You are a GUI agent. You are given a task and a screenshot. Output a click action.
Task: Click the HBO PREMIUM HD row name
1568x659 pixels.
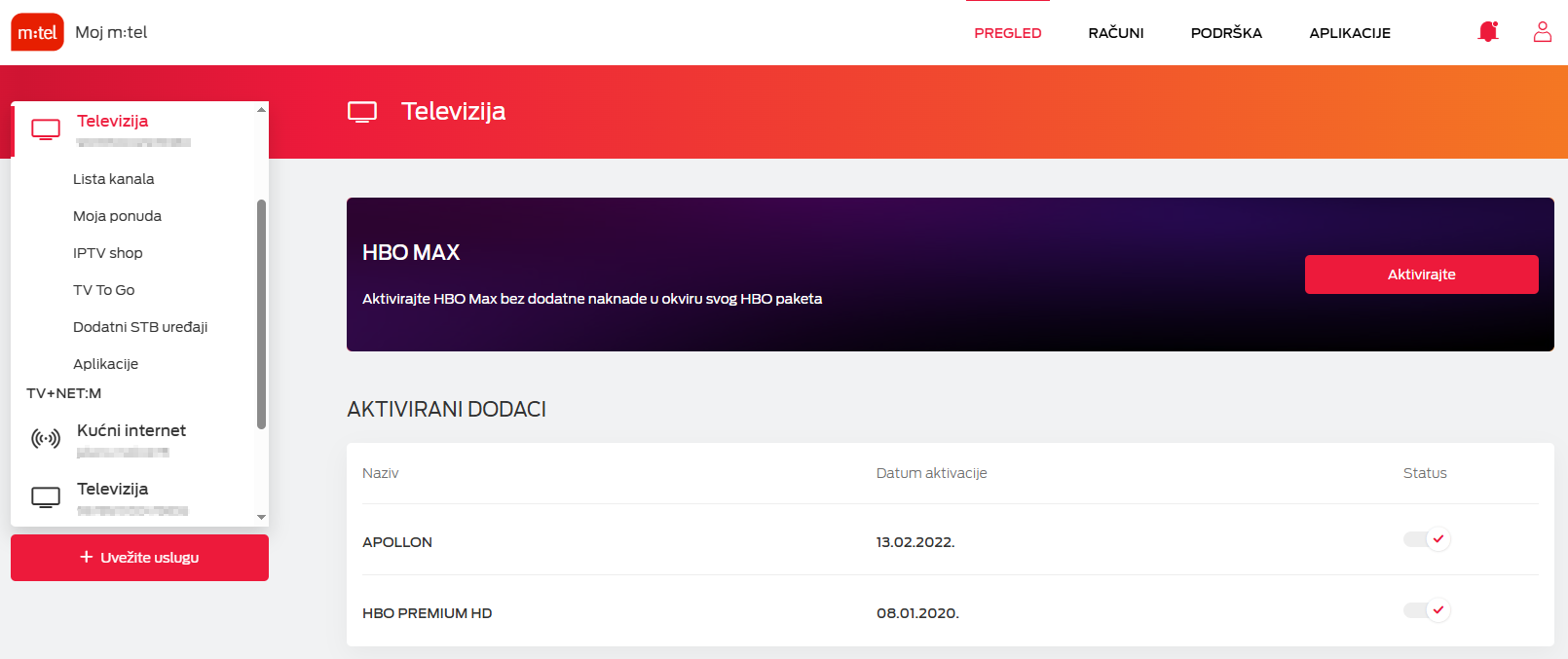point(428,613)
